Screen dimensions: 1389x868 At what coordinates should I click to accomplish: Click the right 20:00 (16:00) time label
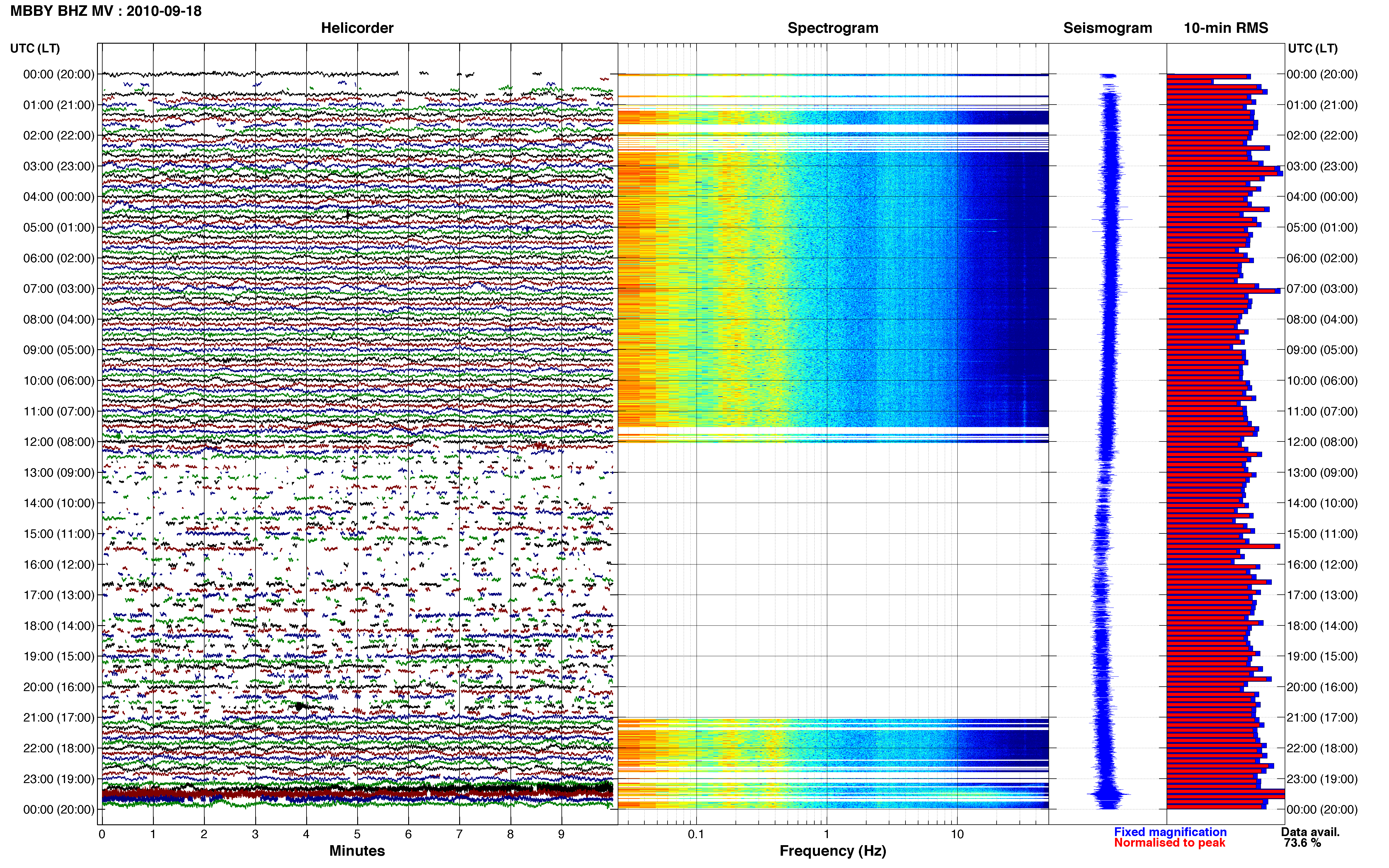[x=1322, y=687]
